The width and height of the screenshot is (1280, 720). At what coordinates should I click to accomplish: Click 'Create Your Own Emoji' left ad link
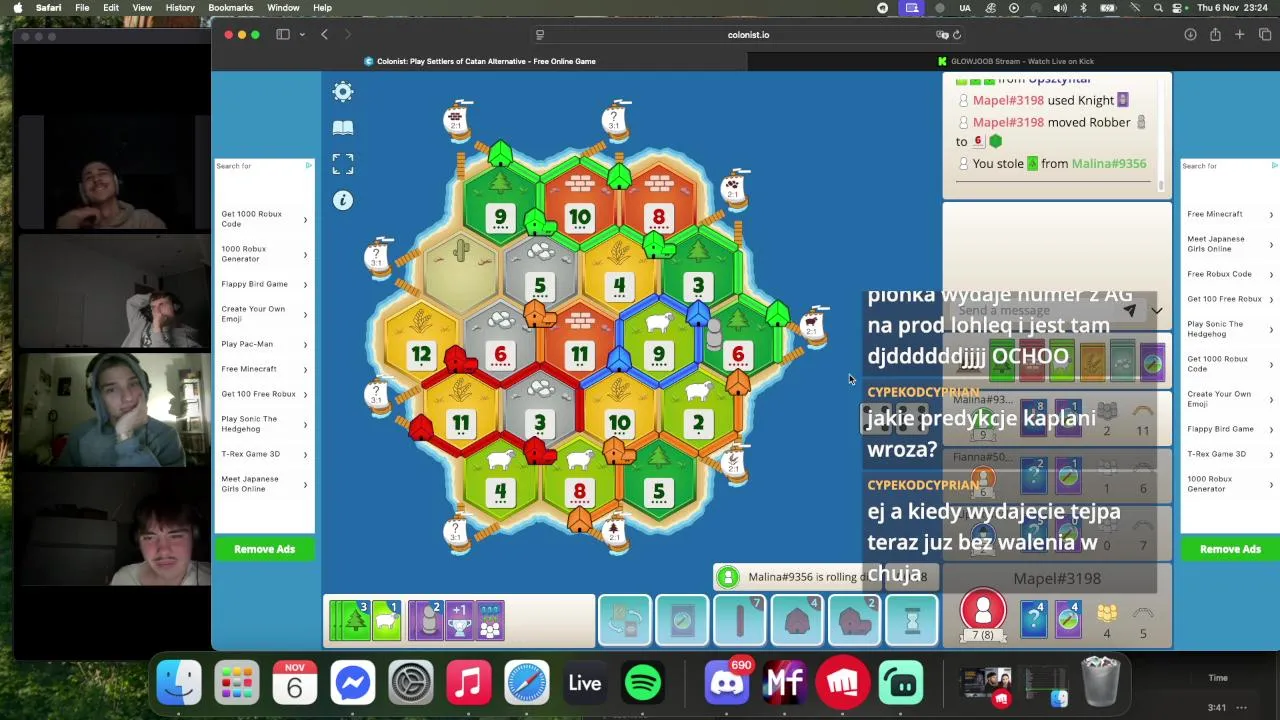click(x=253, y=314)
